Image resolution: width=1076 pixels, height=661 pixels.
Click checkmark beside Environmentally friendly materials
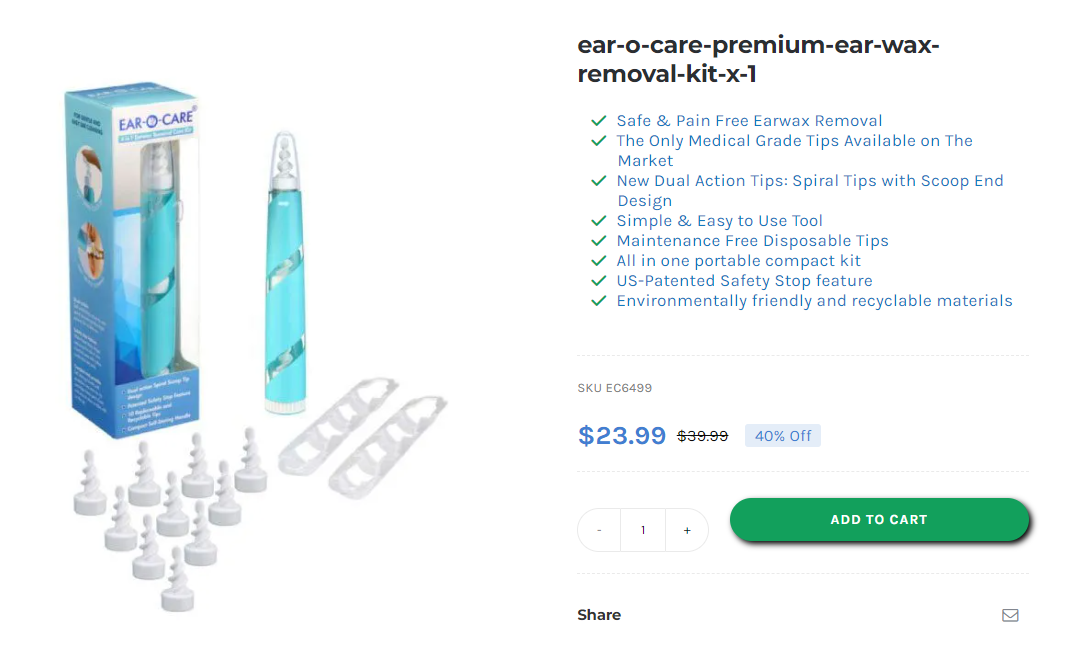(599, 301)
